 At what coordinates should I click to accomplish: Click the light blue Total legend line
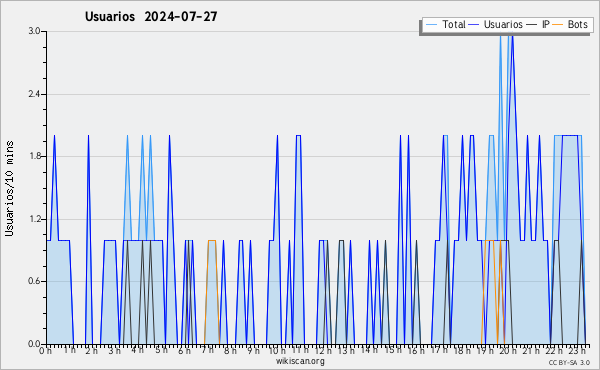[x=431, y=25]
